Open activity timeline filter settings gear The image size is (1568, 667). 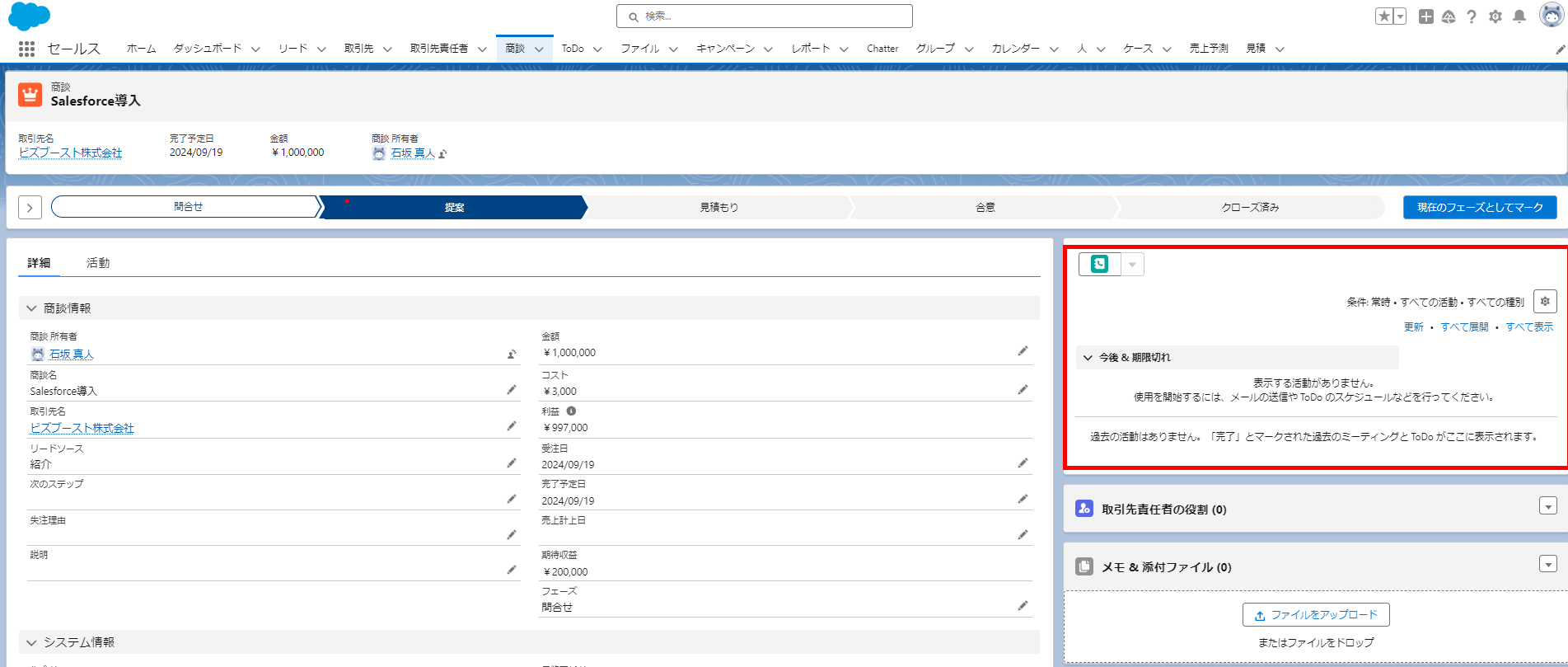pos(1545,302)
